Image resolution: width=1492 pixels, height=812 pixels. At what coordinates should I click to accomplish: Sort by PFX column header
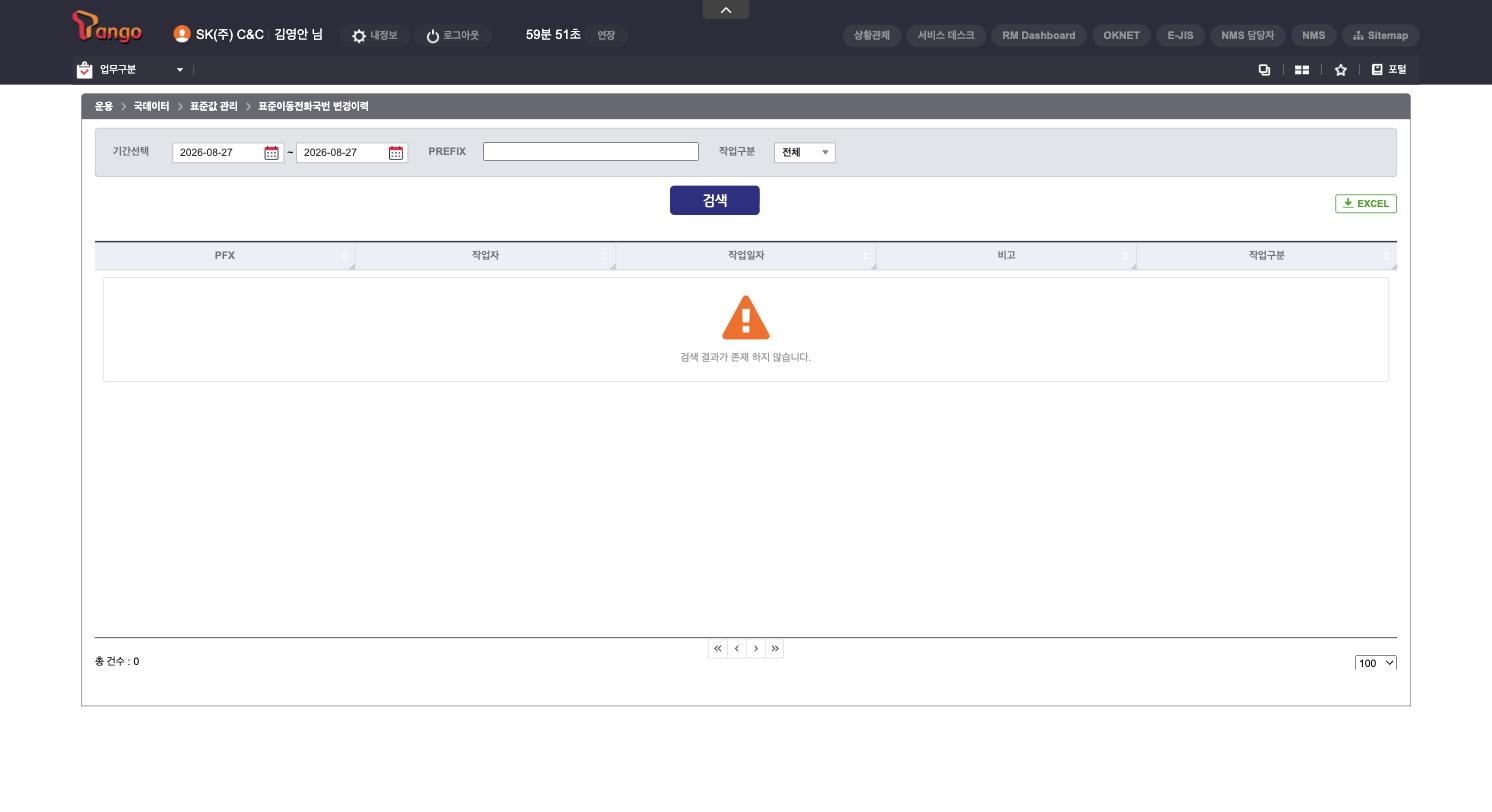tap(225, 256)
